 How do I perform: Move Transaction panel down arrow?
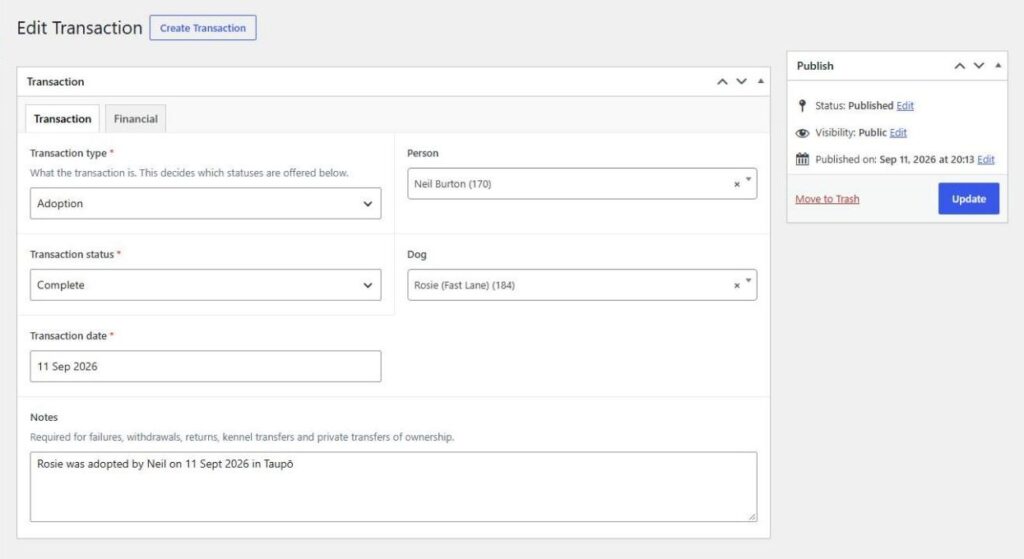click(x=741, y=82)
